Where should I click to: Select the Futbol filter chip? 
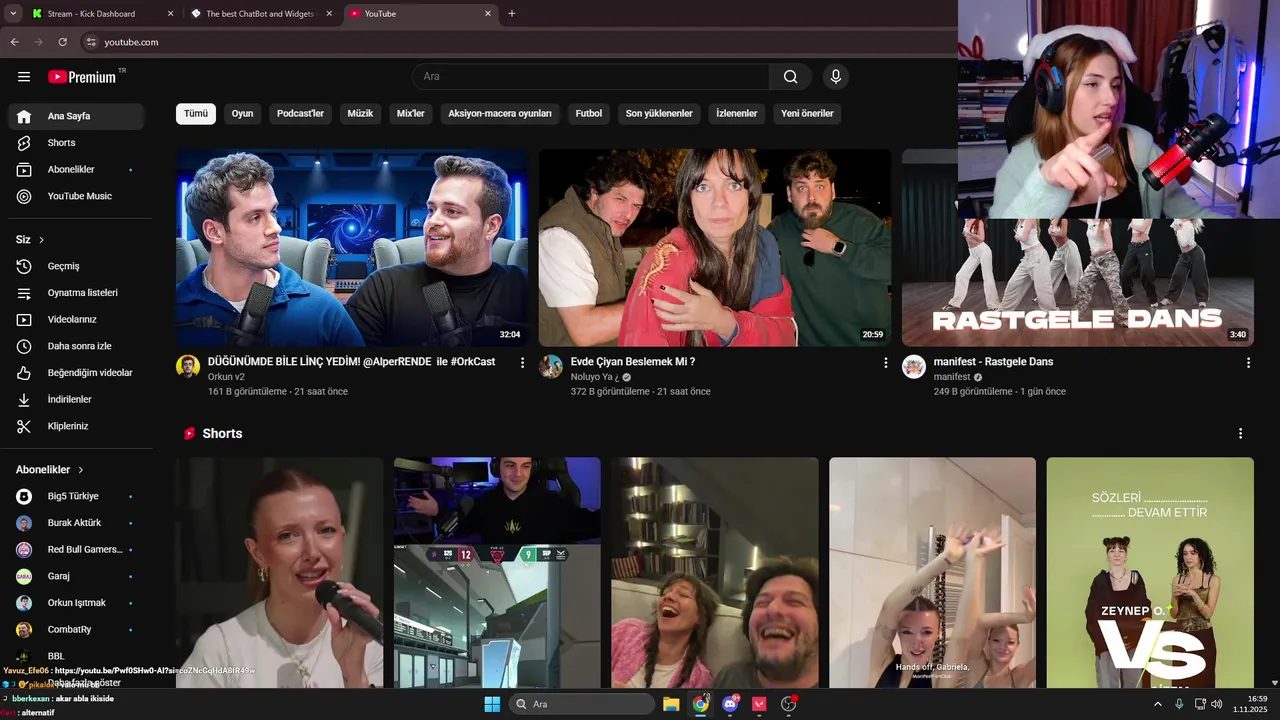tap(589, 114)
